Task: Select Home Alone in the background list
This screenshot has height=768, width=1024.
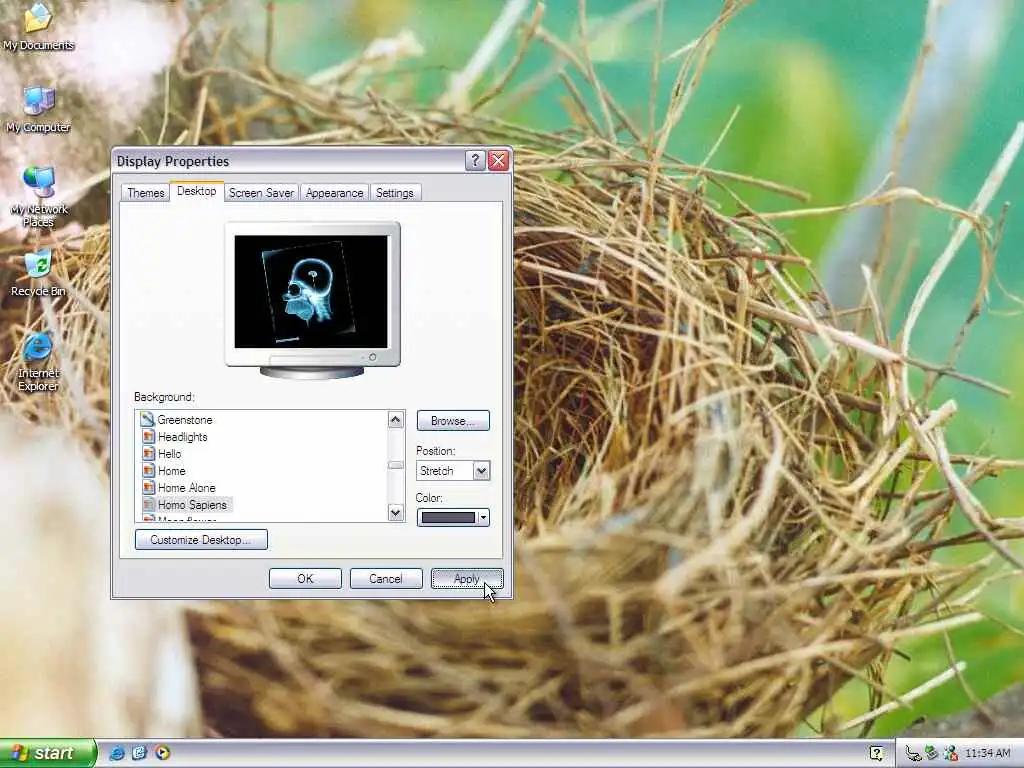Action: tap(187, 487)
